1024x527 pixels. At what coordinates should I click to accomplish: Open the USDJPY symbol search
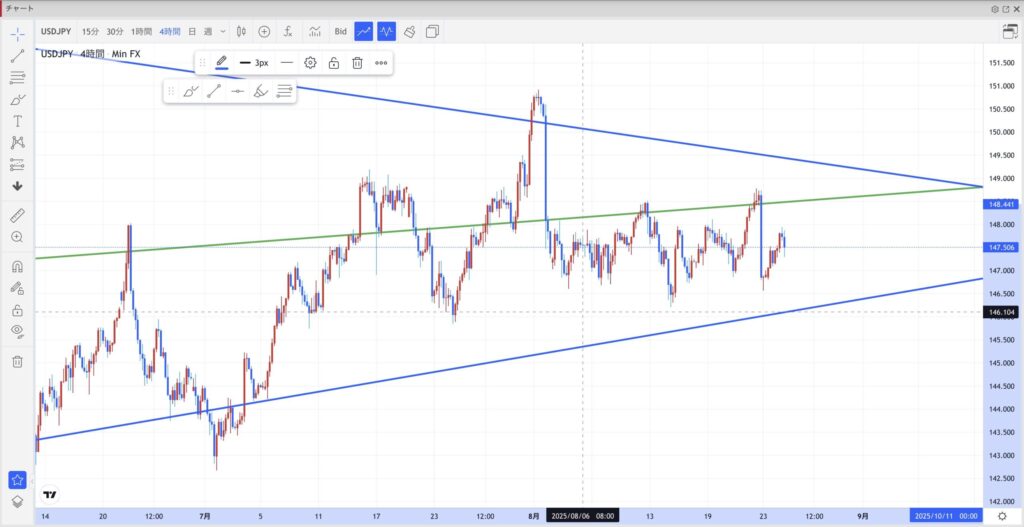coord(56,31)
